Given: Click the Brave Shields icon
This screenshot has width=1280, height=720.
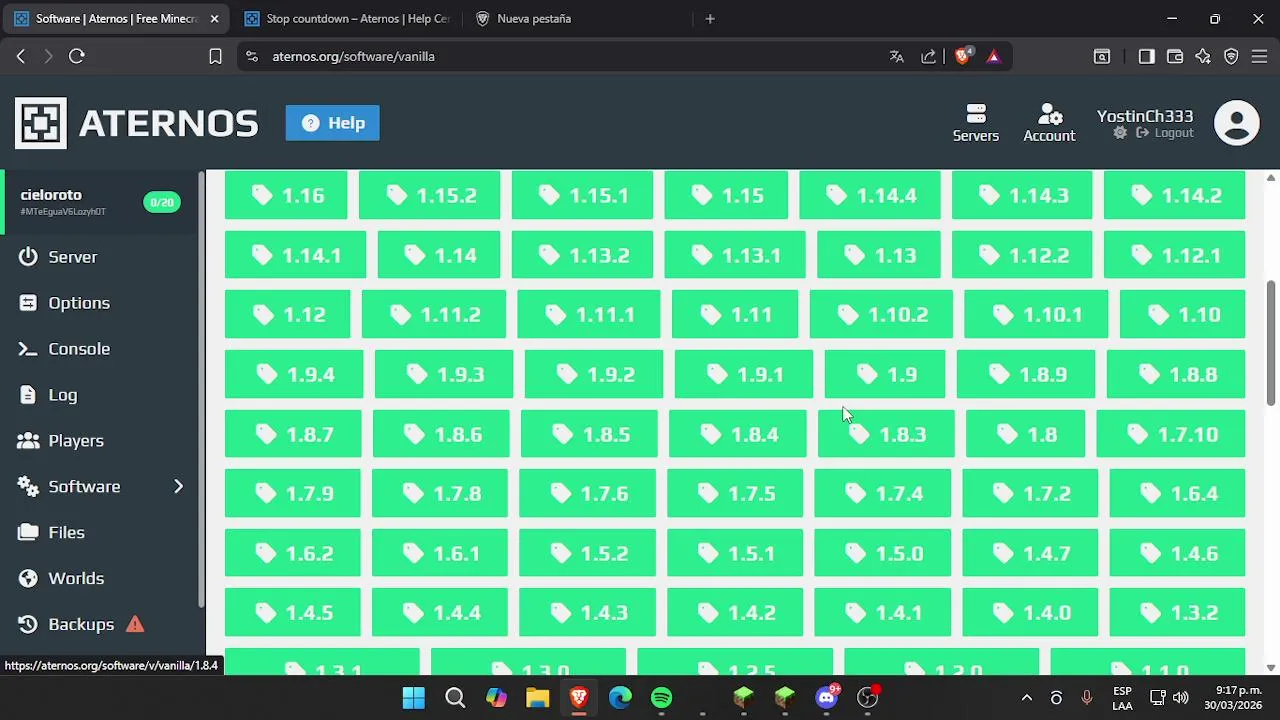Looking at the screenshot, I should pos(962,57).
